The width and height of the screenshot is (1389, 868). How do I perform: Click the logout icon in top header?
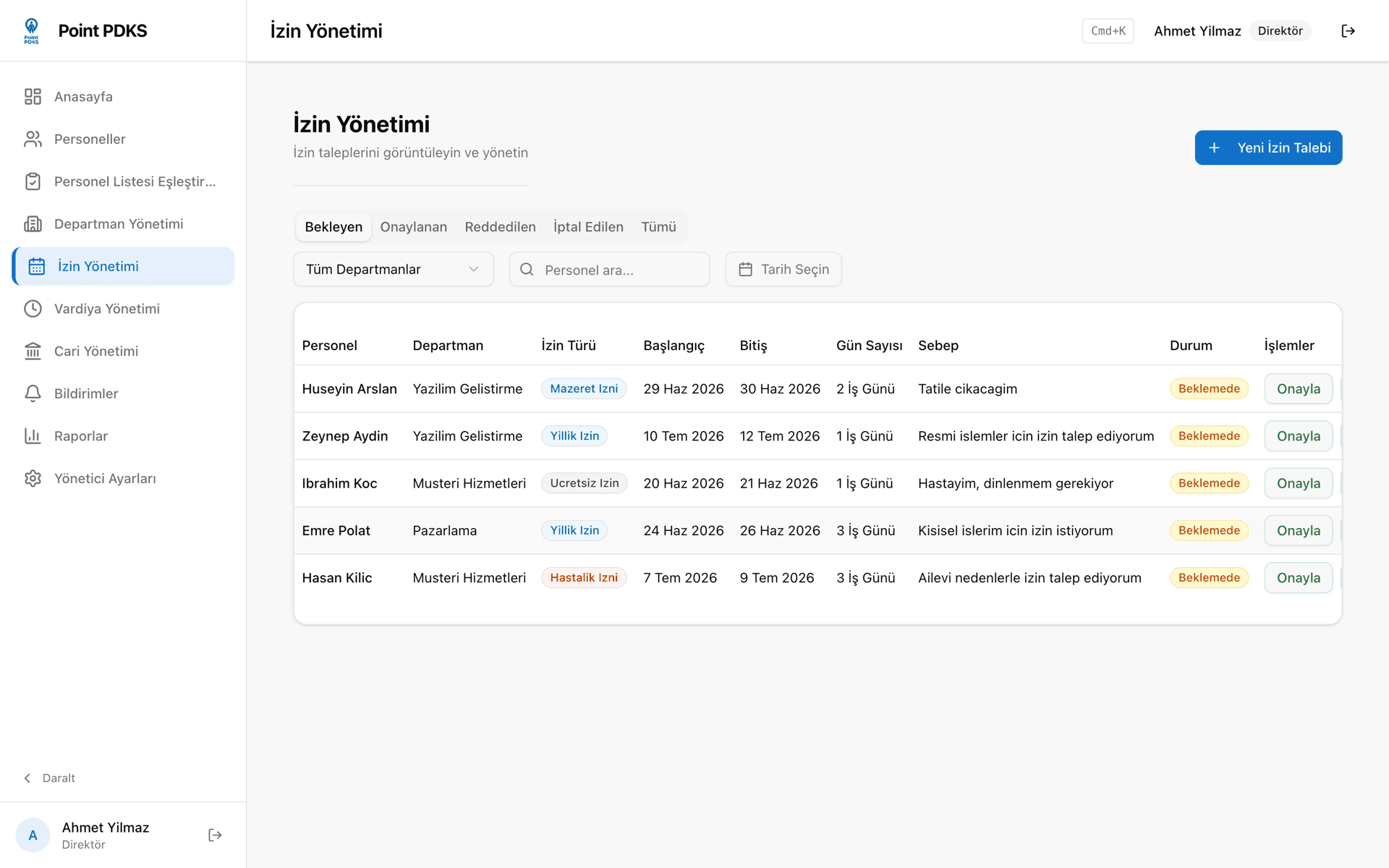click(1348, 30)
